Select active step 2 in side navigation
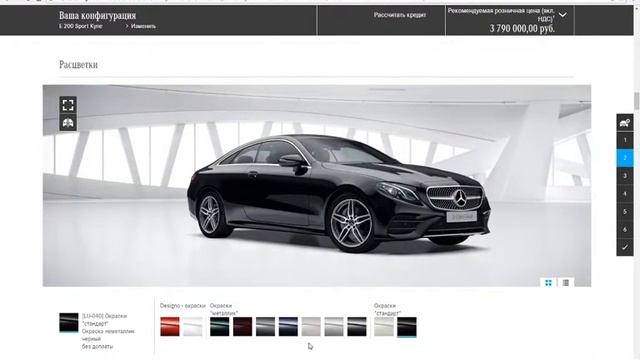The width and height of the screenshot is (640, 360). click(x=624, y=158)
